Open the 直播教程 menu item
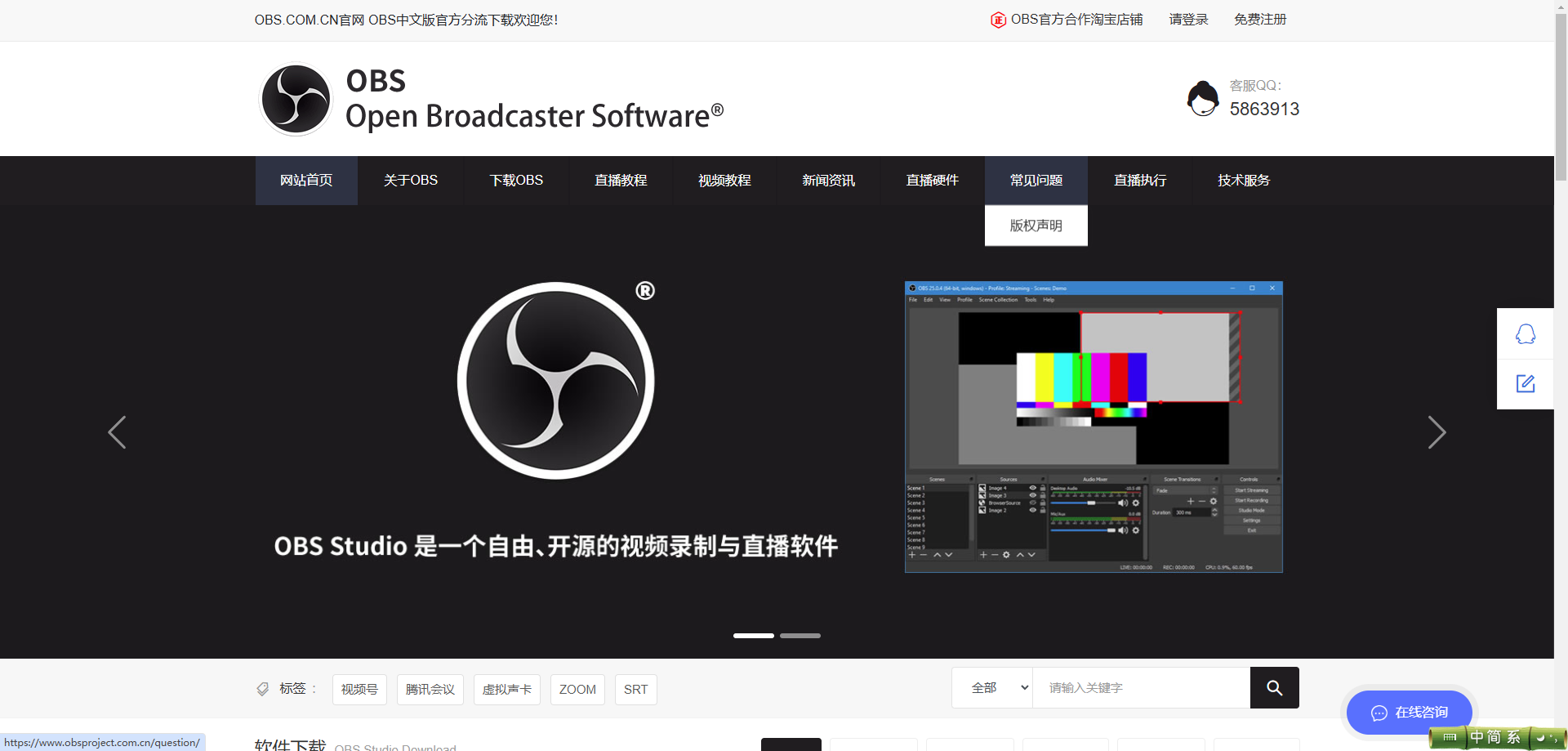The image size is (1568, 751). tap(621, 181)
